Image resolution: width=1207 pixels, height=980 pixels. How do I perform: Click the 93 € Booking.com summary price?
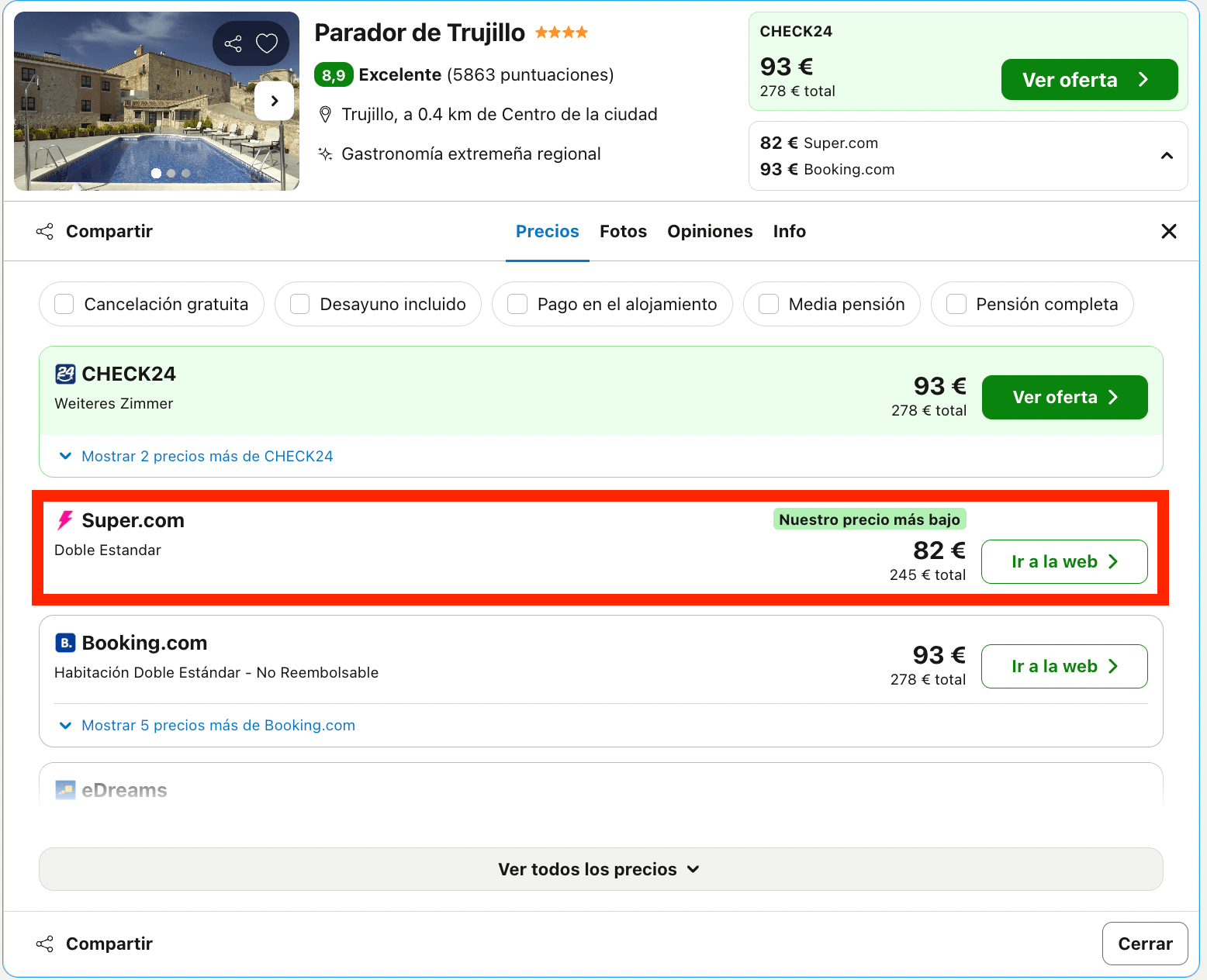[827, 169]
